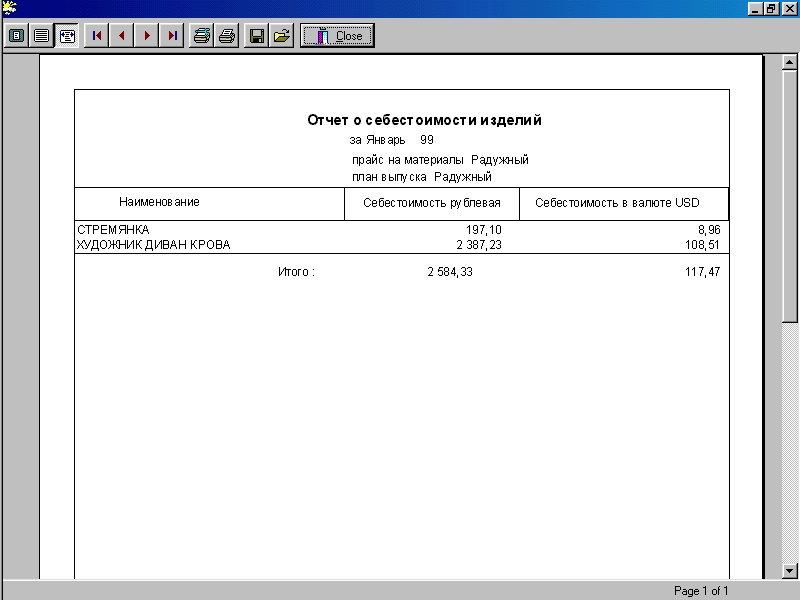Screen dimensions: 800x600
Task: Restore the window using title bar button
Action: 771,8
